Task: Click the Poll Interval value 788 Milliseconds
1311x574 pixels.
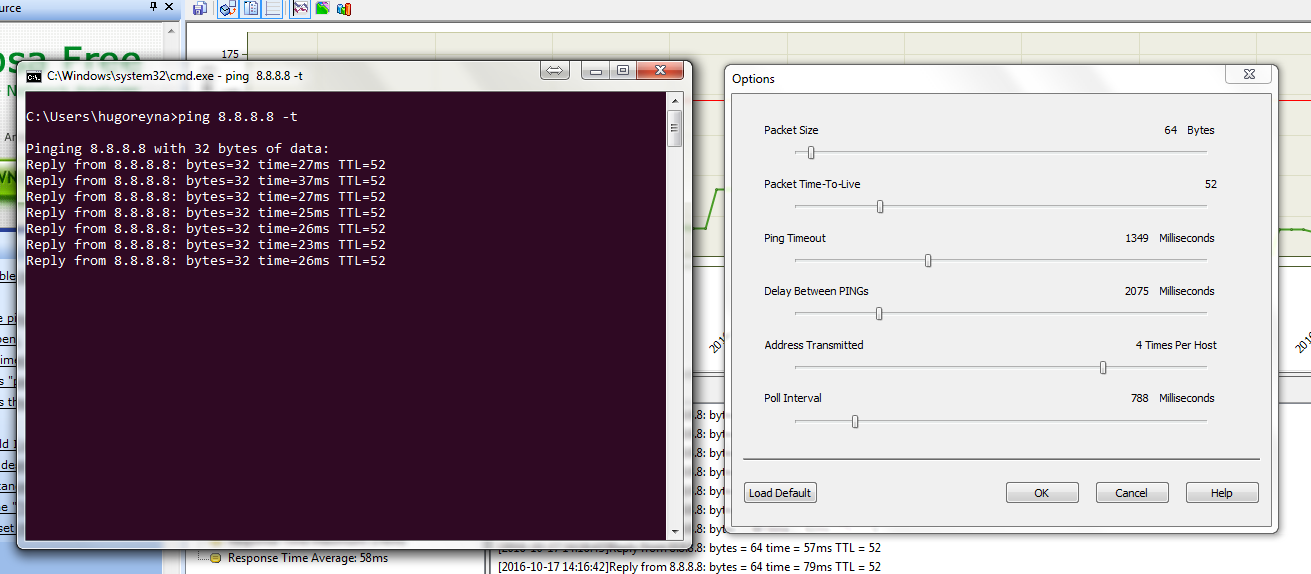Action: pyautogui.click(x=1173, y=398)
